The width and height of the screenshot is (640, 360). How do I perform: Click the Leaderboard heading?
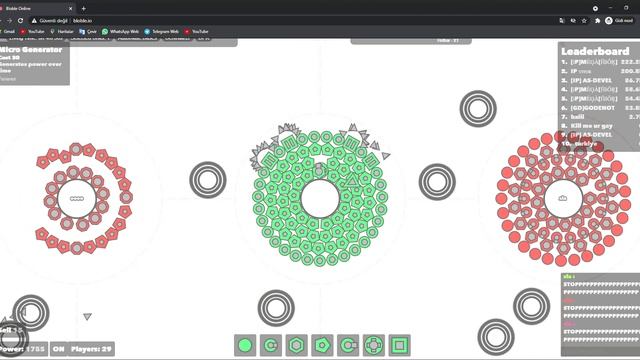tap(595, 51)
